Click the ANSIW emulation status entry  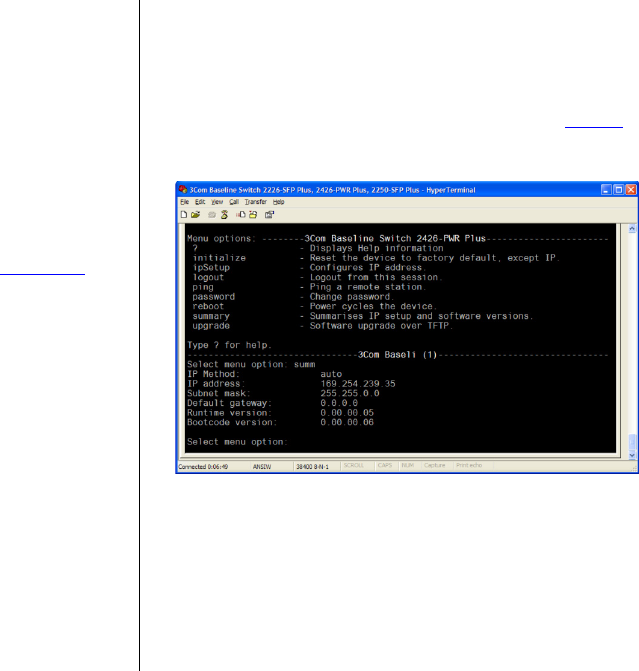262,466
